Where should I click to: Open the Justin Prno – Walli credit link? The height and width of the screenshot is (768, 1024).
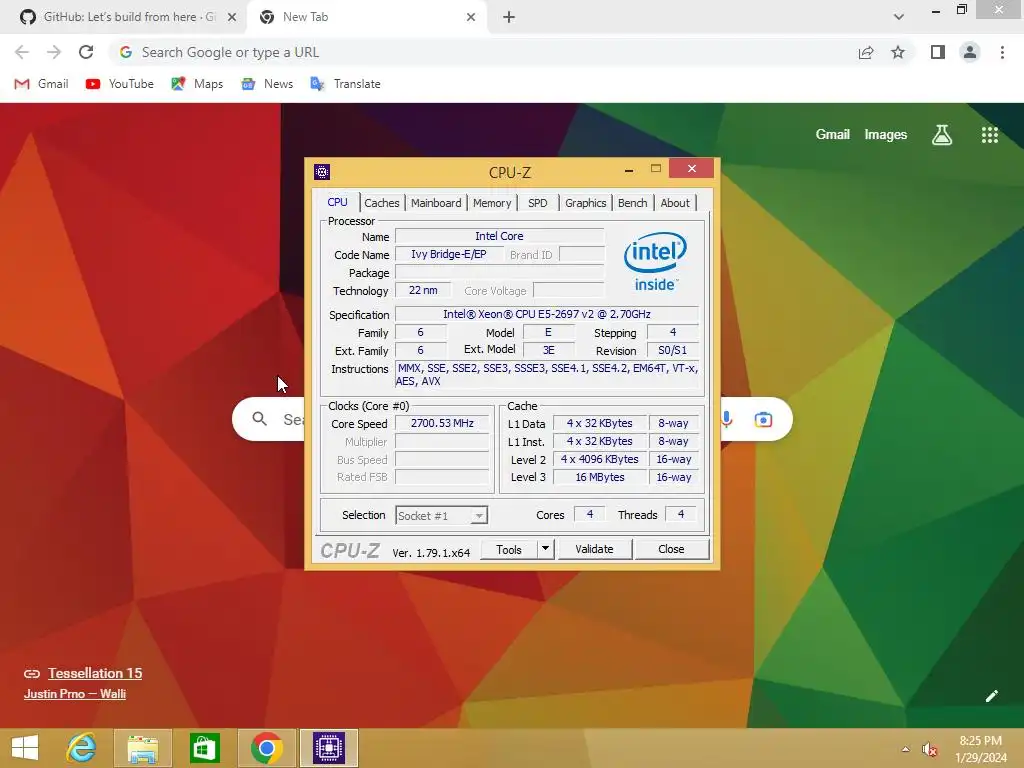pos(75,694)
